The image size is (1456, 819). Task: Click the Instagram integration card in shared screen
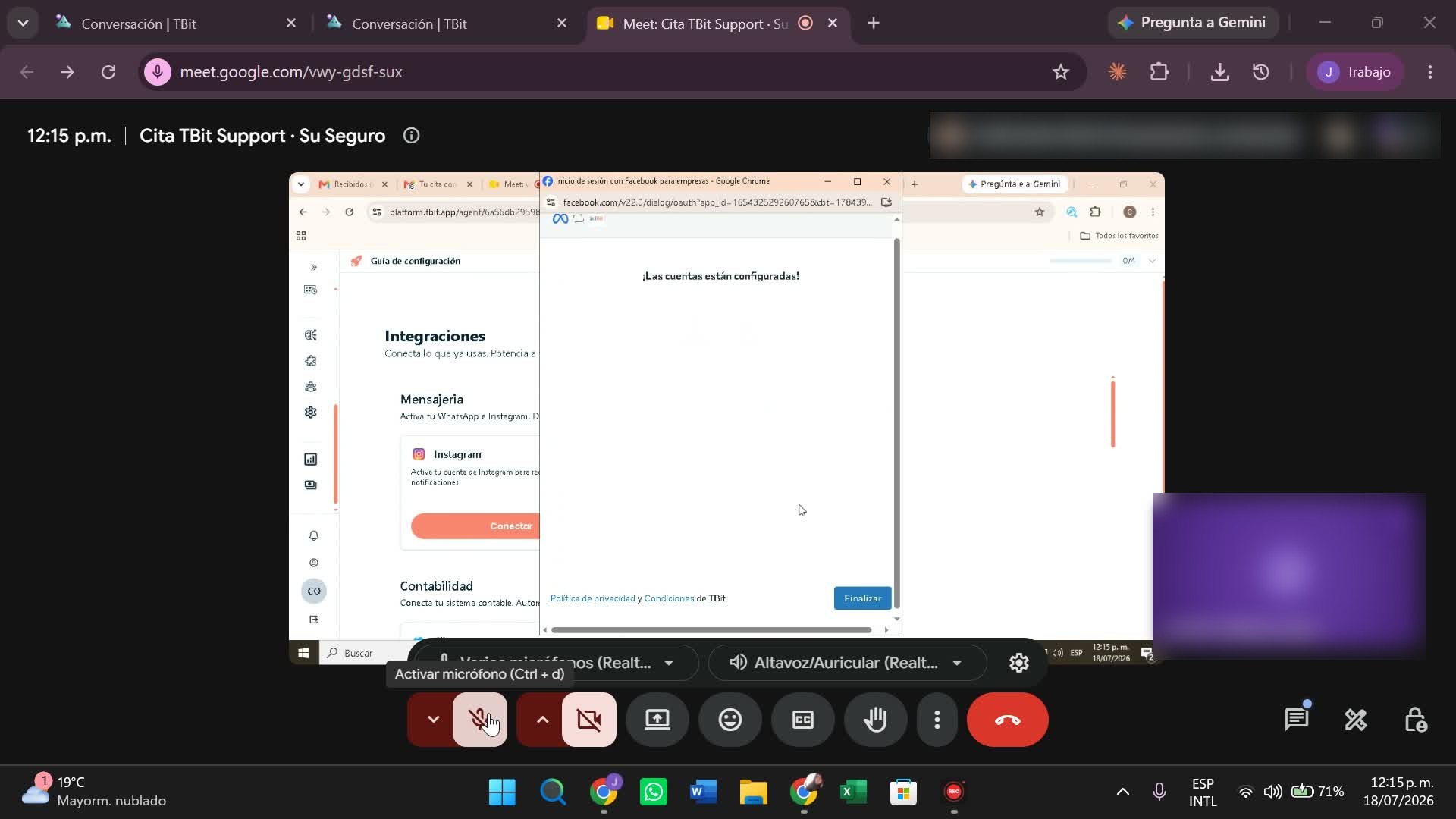coord(470,492)
